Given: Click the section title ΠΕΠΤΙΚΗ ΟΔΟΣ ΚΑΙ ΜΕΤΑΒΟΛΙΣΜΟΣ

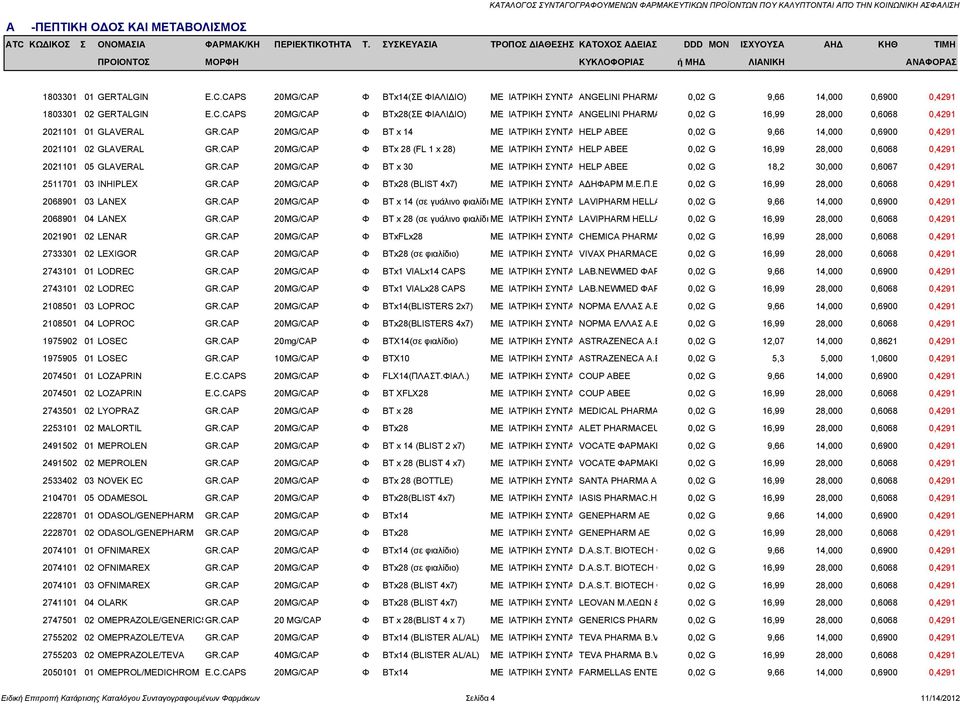Looking at the screenshot, I should click(139, 27).
